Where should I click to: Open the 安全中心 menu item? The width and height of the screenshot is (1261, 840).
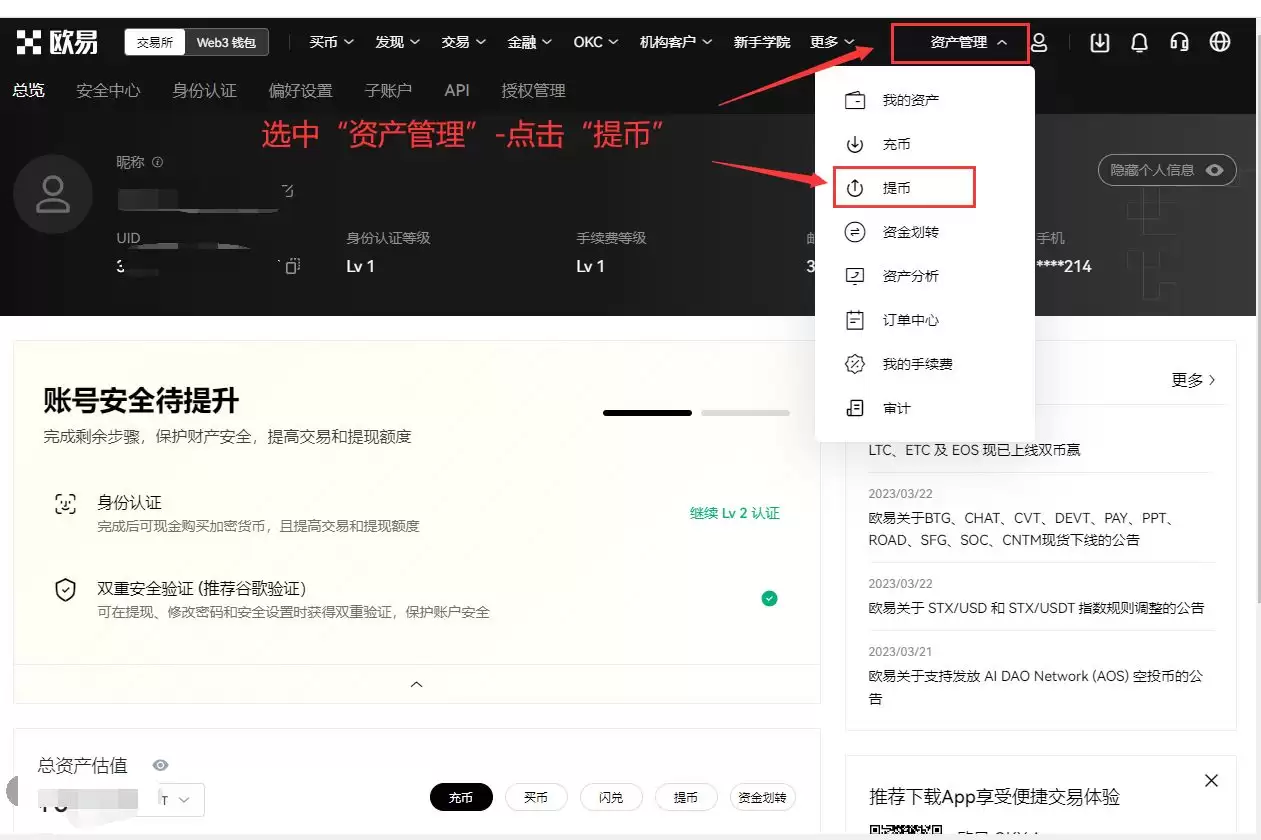click(108, 90)
